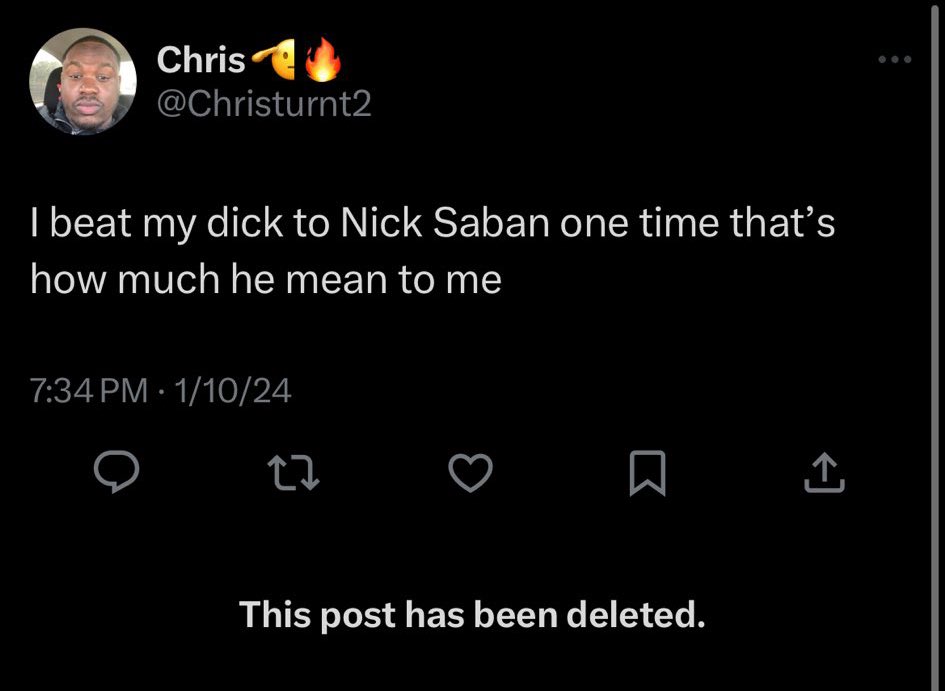Click the share upload icon
Image resolution: width=945 pixels, height=691 pixels.
(x=824, y=473)
